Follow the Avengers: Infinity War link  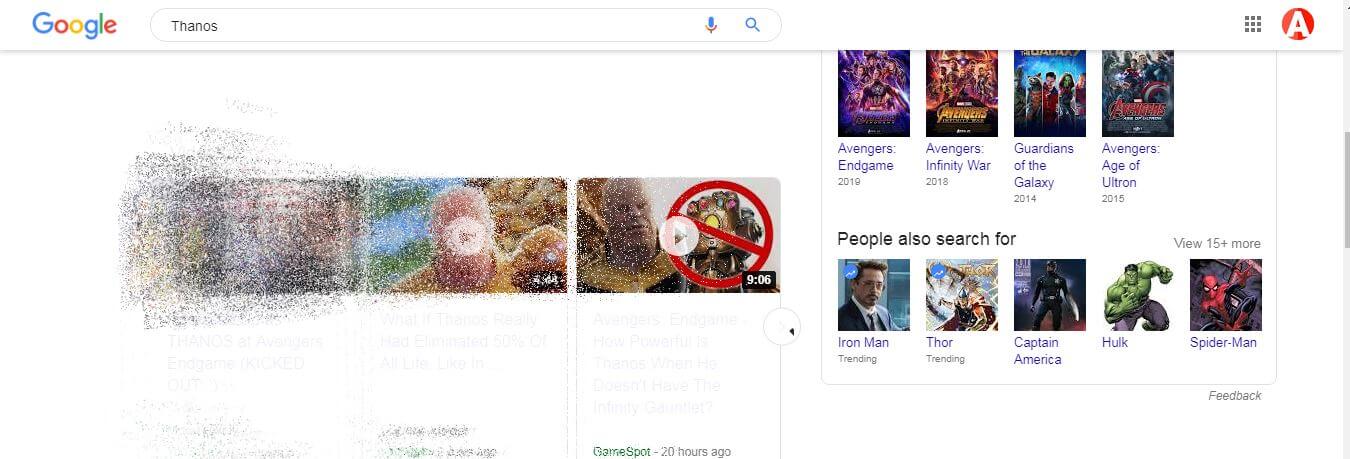click(x=958, y=157)
